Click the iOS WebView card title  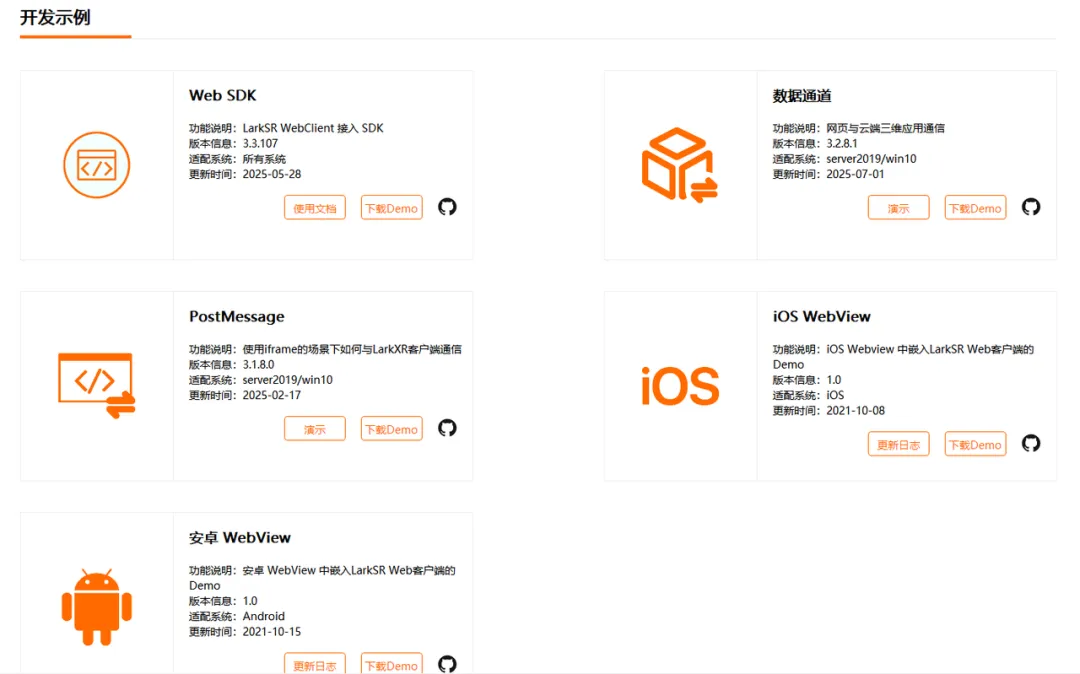tap(821, 317)
